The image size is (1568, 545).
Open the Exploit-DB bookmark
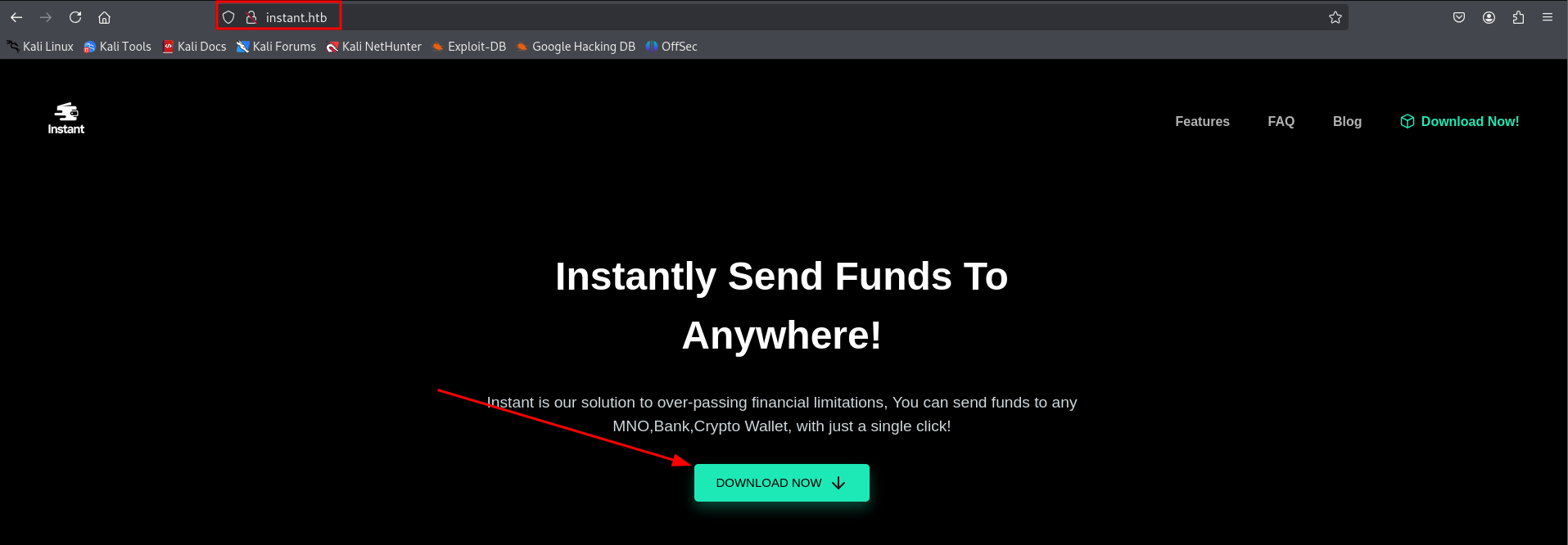click(x=469, y=47)
